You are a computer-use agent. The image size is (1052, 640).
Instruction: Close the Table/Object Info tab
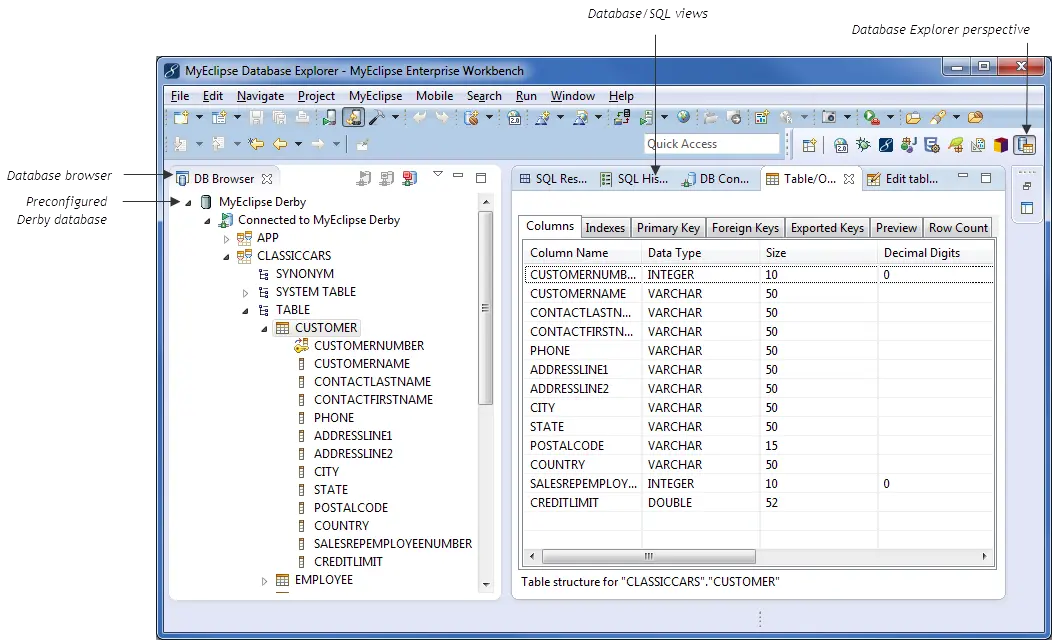pyautogui.click(x=849, y=179)
